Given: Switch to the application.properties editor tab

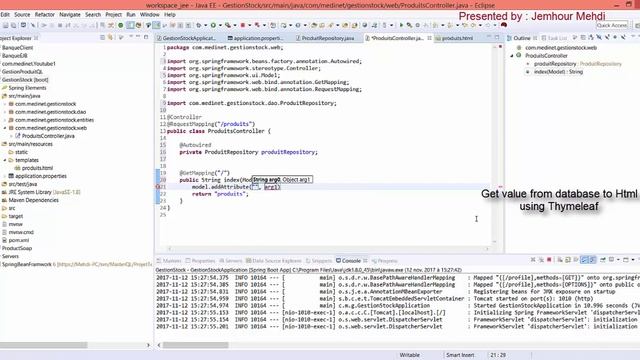Looking at the screenshot, I should click(257, 38).
